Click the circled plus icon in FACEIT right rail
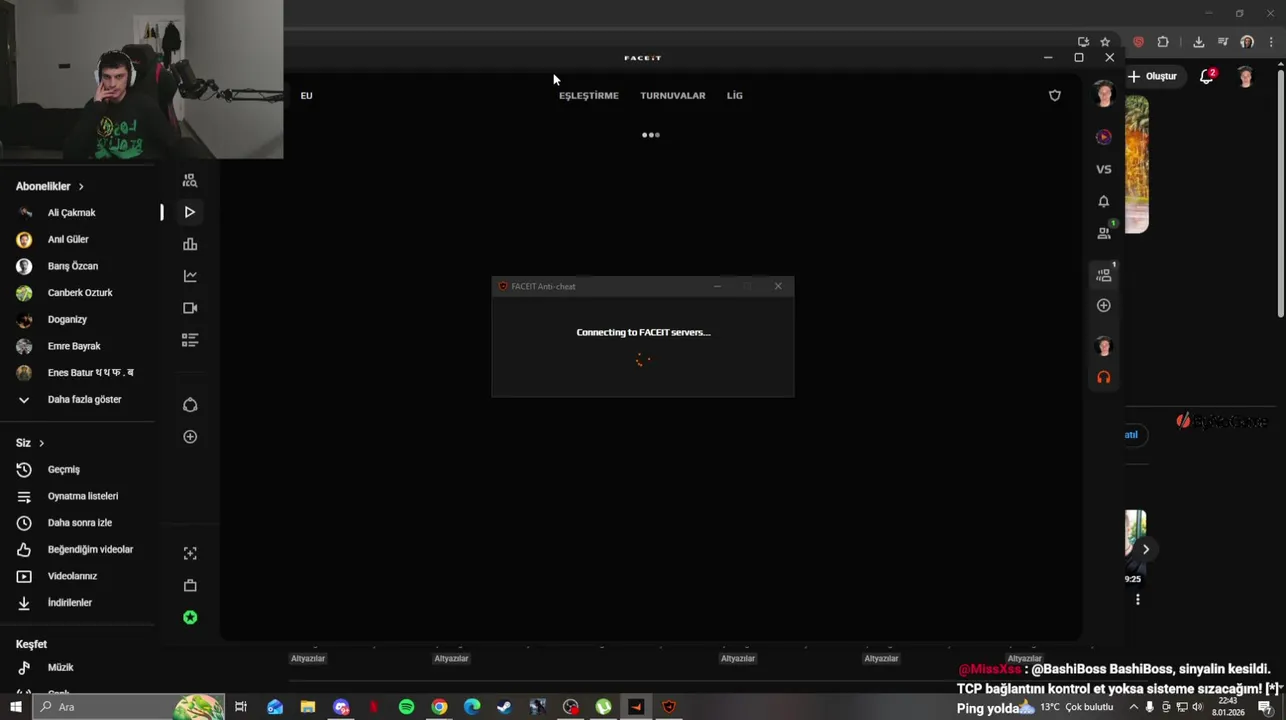The width and height of the screenshot is (1286, 720). [x=1104, y=305]
